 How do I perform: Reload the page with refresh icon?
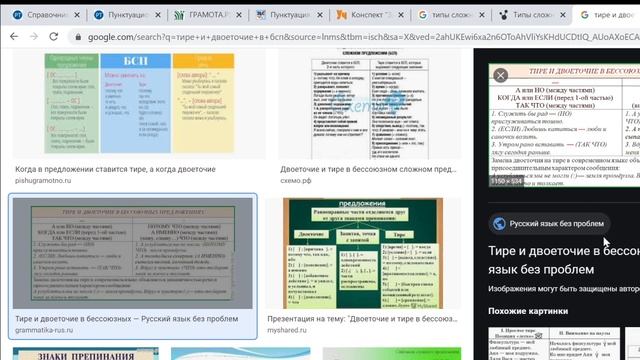(x=53, y=37)
